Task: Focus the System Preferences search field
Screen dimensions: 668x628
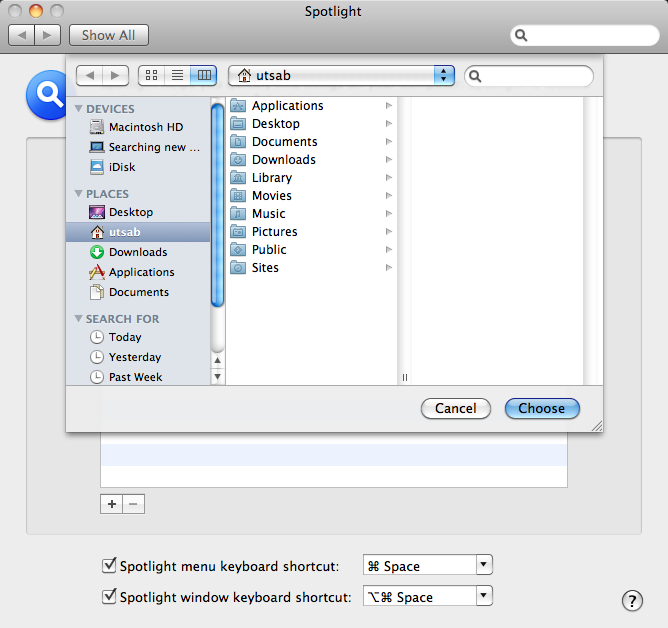Action: 584,35
